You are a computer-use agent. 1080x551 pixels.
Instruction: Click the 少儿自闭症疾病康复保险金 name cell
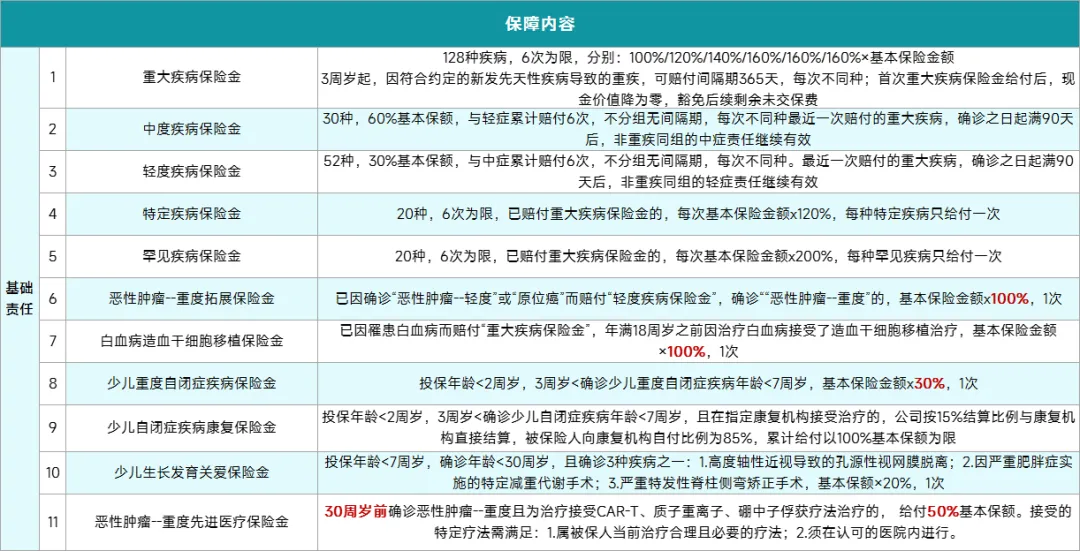(192, 426)
